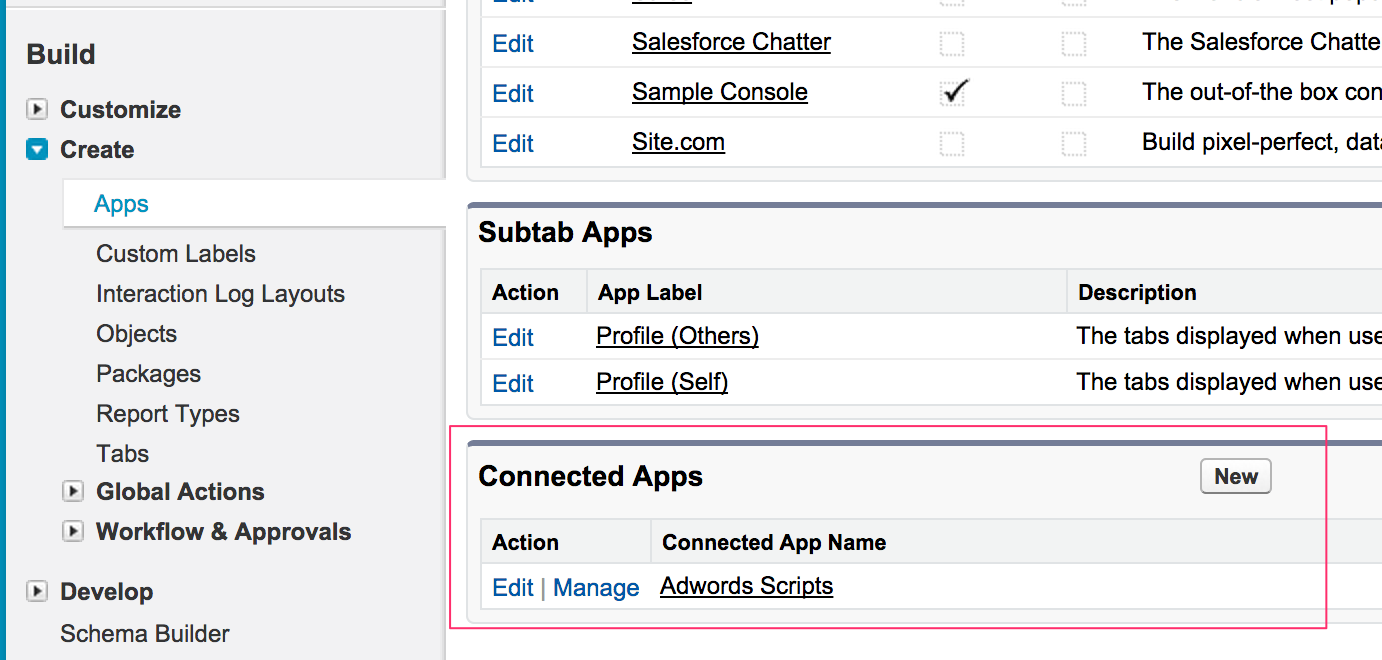Open Salesforce Chatter app link
This screenshot has width=1382, height=660.
click(731, 42)
